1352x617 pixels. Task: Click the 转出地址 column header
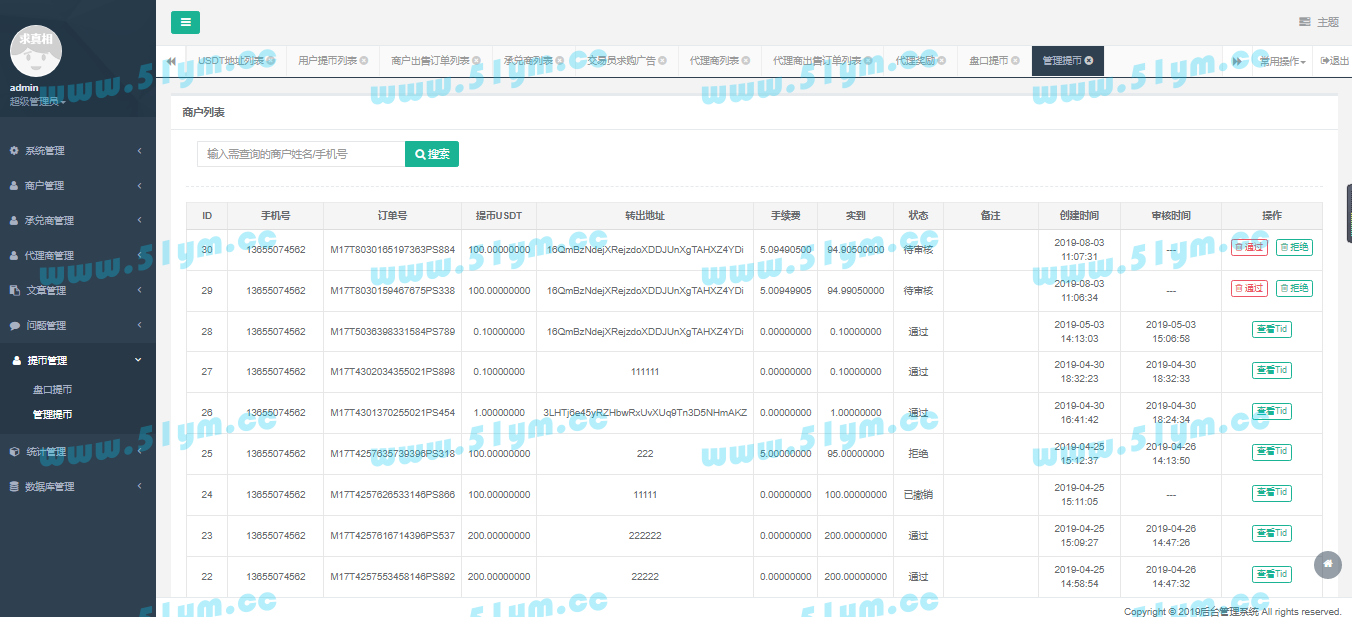click(645, 216)
